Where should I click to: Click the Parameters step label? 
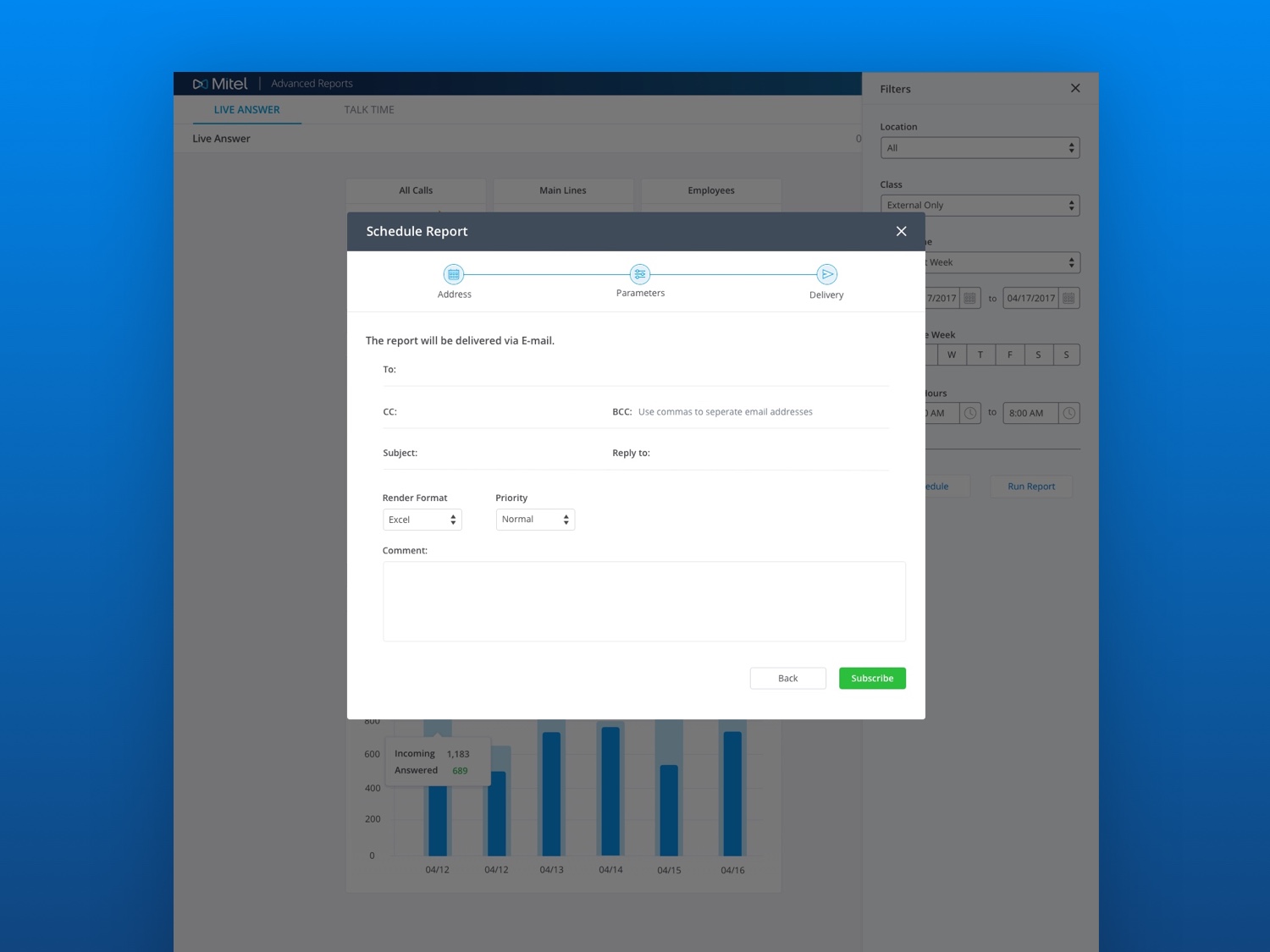640,293
